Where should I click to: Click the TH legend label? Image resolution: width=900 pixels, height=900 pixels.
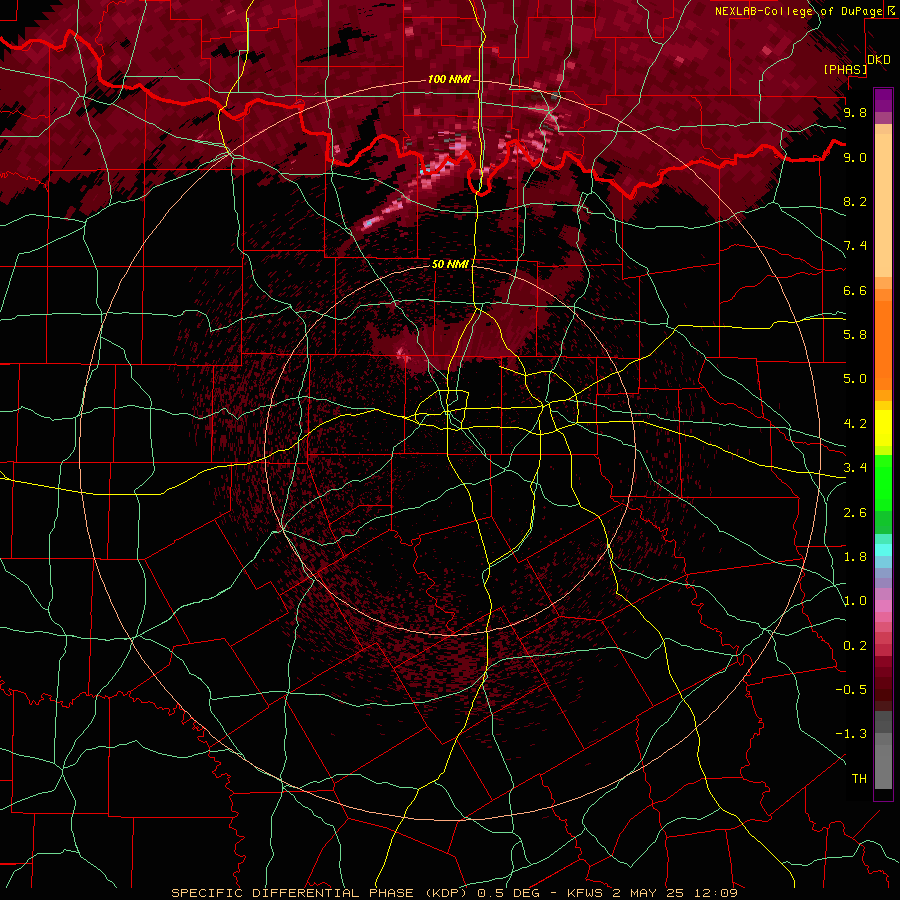pos(859,779)
